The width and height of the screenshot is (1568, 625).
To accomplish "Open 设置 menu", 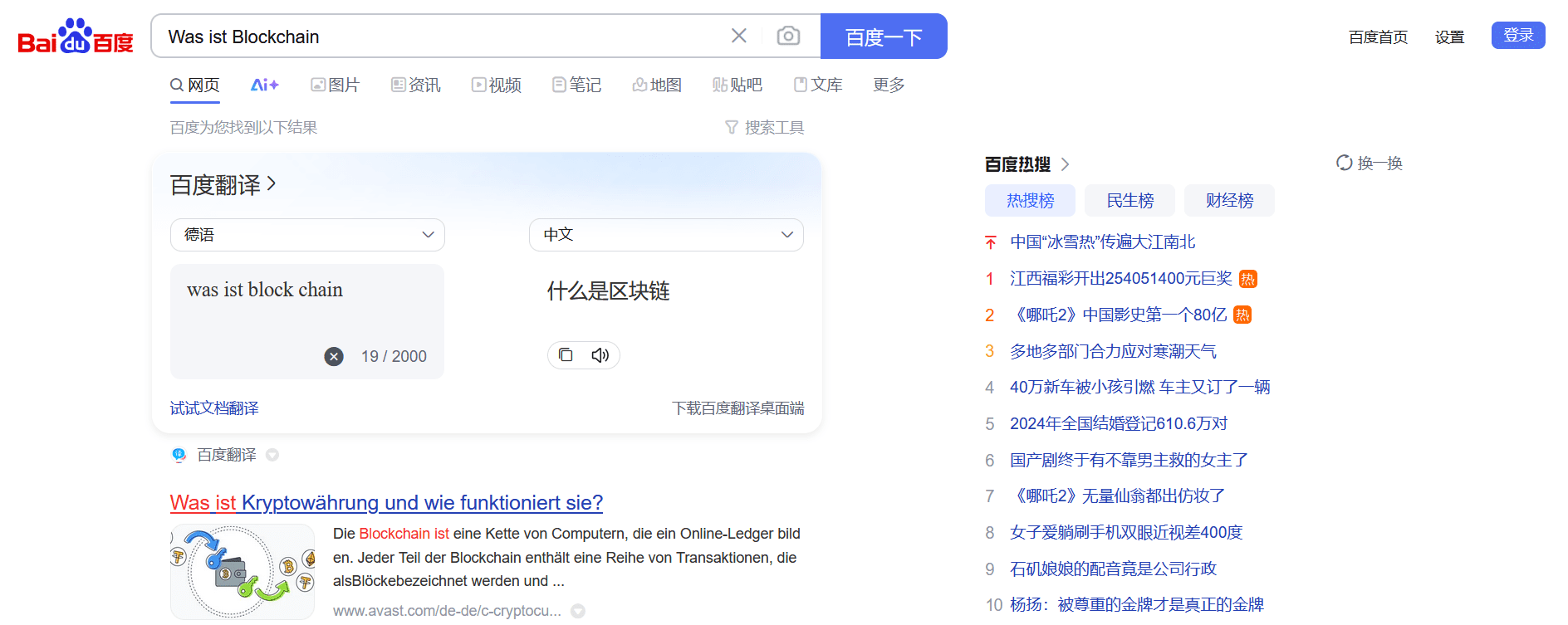I will 1449,37.
